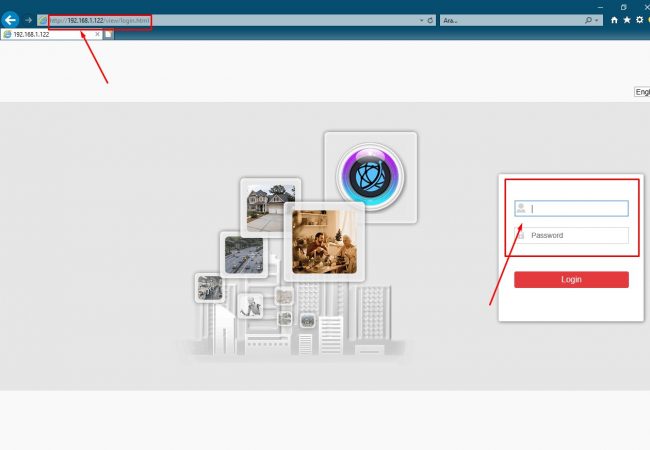
Task: Close the 192.168.1.122 tab
Action: point(97,34)
